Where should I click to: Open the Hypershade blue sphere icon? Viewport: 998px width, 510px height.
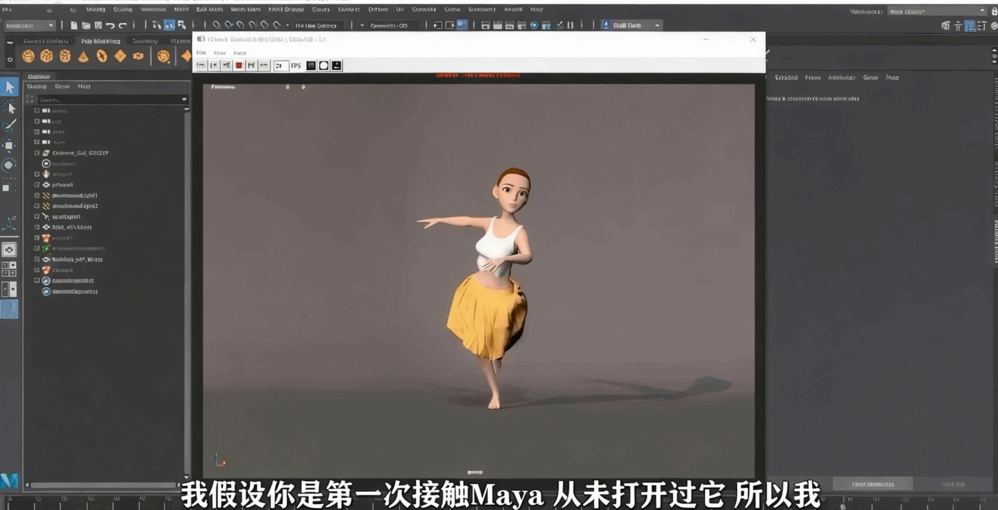535,25
